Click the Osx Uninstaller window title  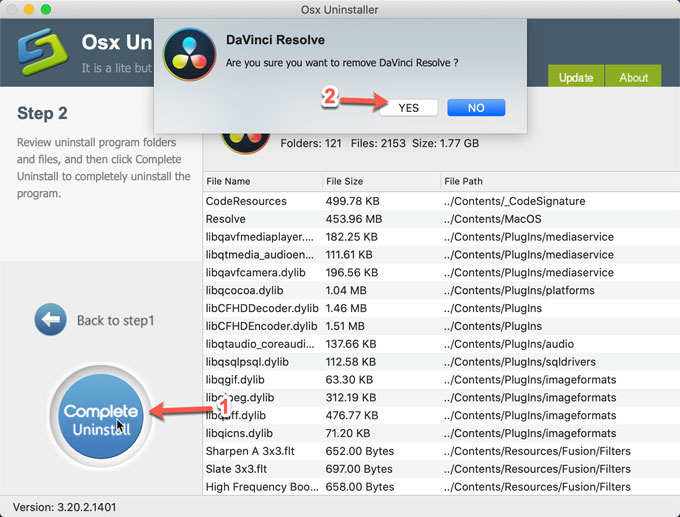(x=340, y=10)
